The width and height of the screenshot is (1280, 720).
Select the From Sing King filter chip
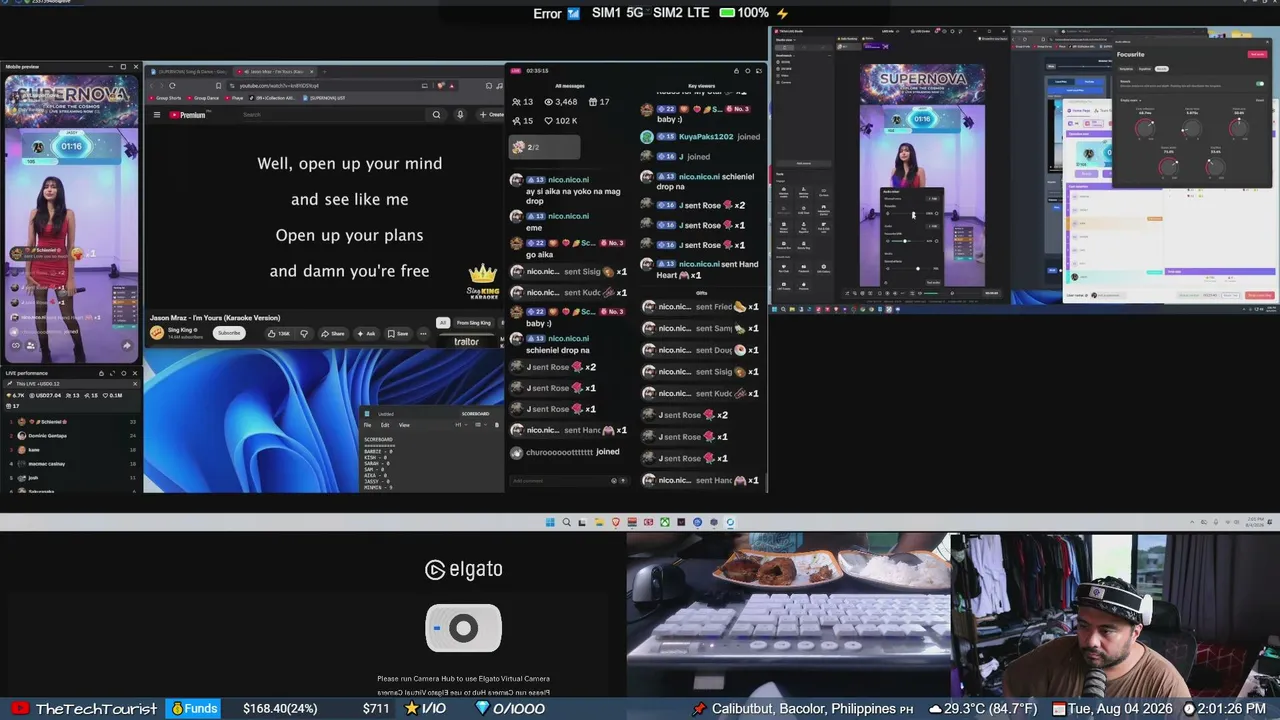[x=474, y=323]
